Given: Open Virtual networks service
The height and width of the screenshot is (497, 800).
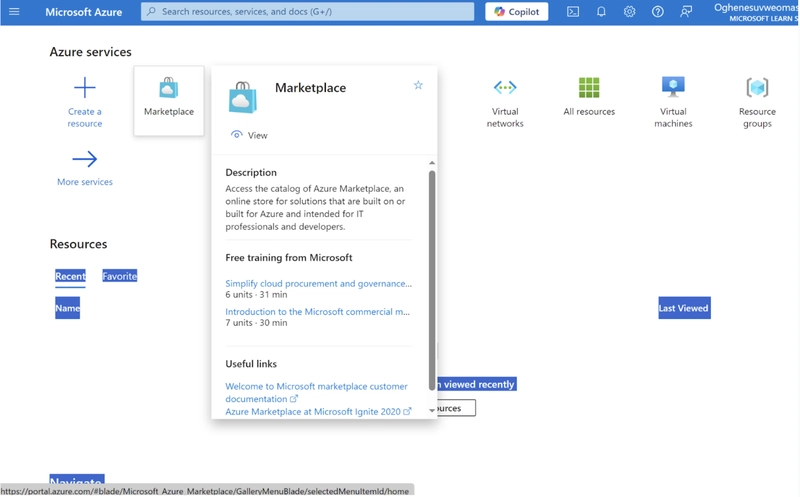Looking at the screenshot, I should tap(505, 102).
